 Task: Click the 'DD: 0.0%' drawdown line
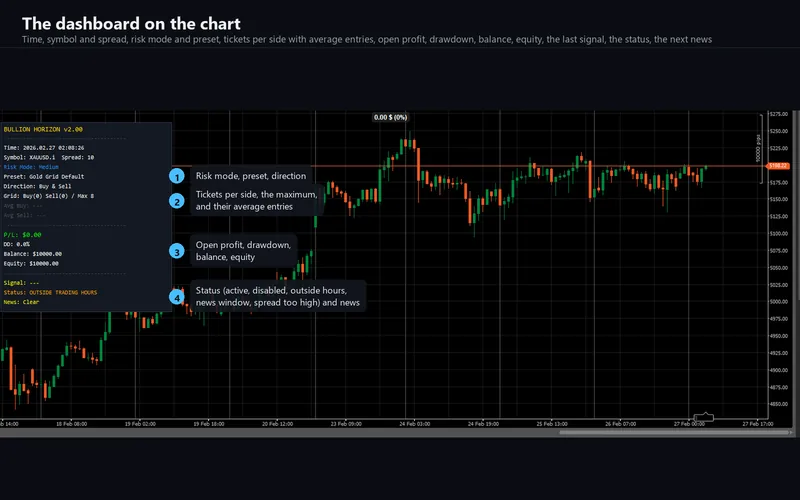pyautogui.click(x=17, y=244)
